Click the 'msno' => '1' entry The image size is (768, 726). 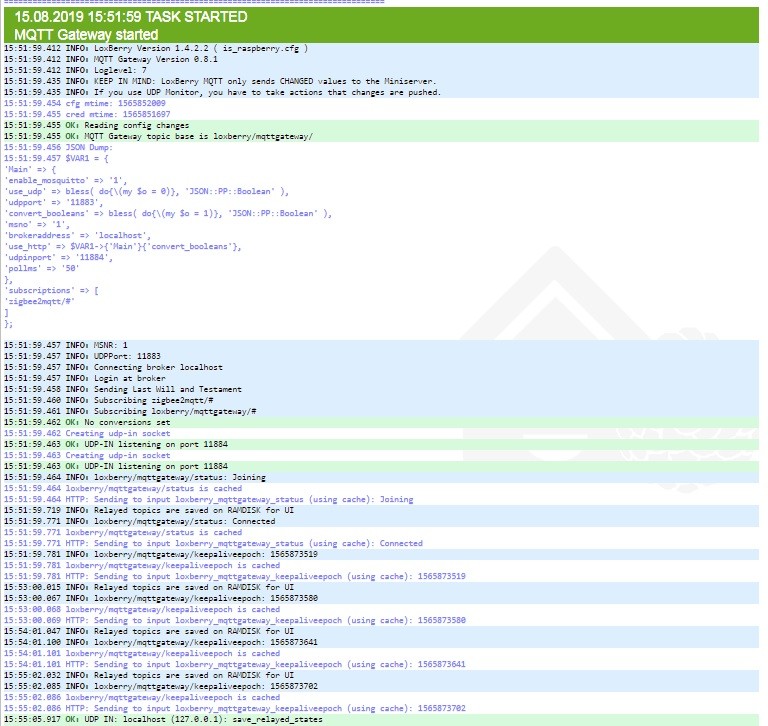37,224
